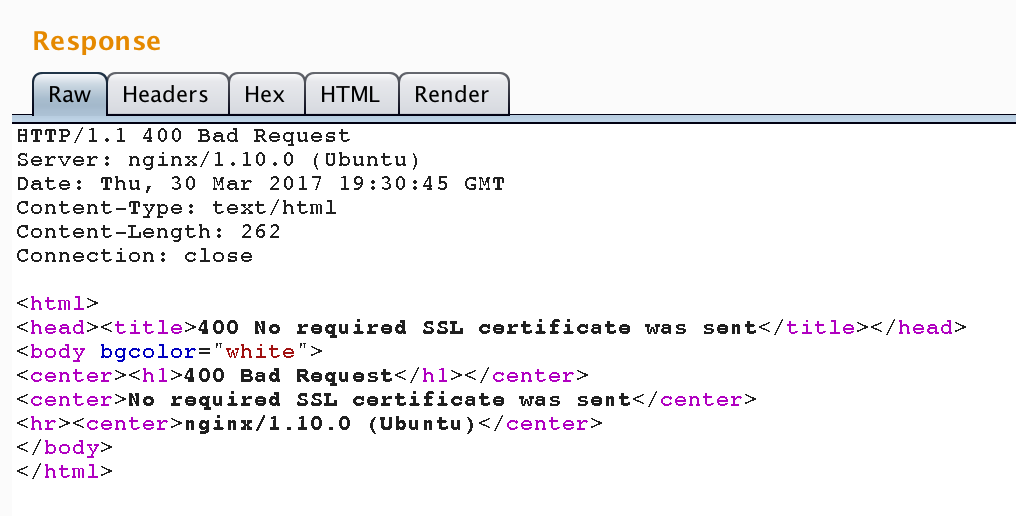
Task: Open the Headers tab
Action: [x=167, y=95]
